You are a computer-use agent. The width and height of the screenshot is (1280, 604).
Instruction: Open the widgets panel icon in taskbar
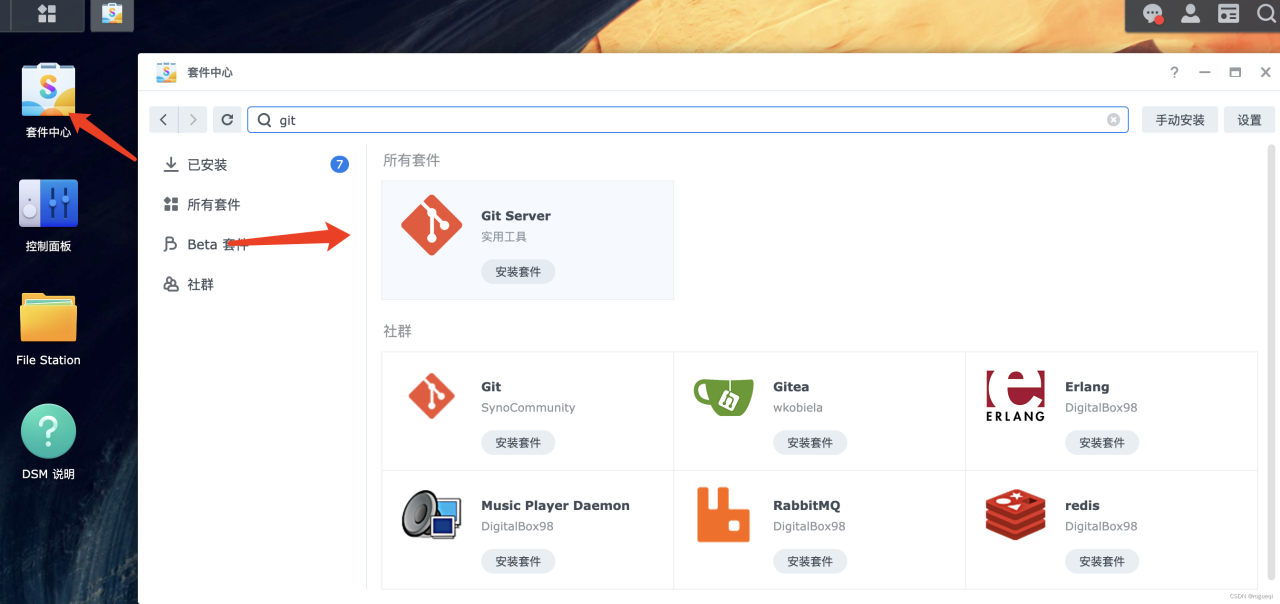(x=1228, y=14)
